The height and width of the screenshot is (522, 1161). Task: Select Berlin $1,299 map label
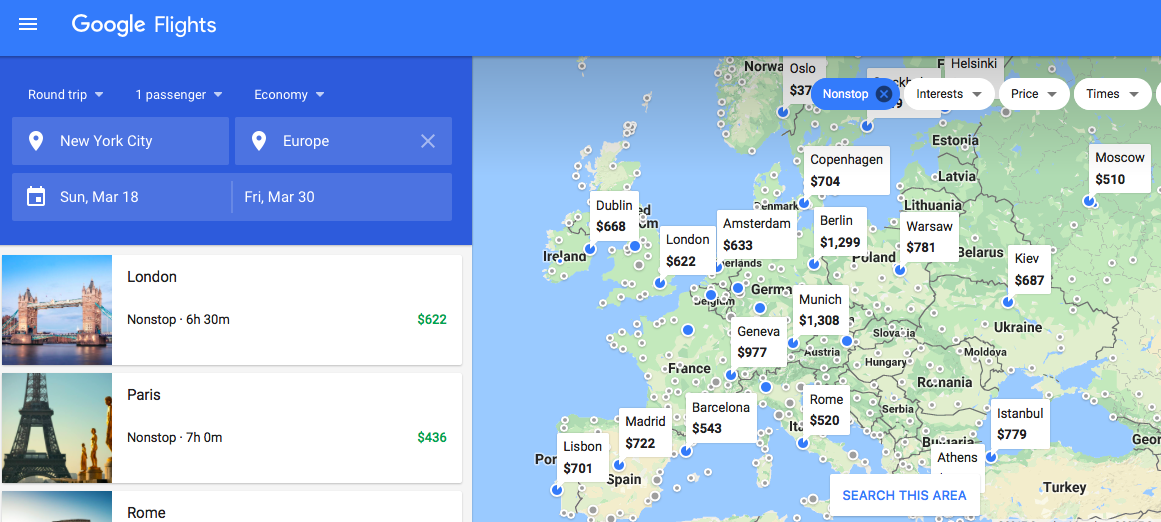pos(840,231)
